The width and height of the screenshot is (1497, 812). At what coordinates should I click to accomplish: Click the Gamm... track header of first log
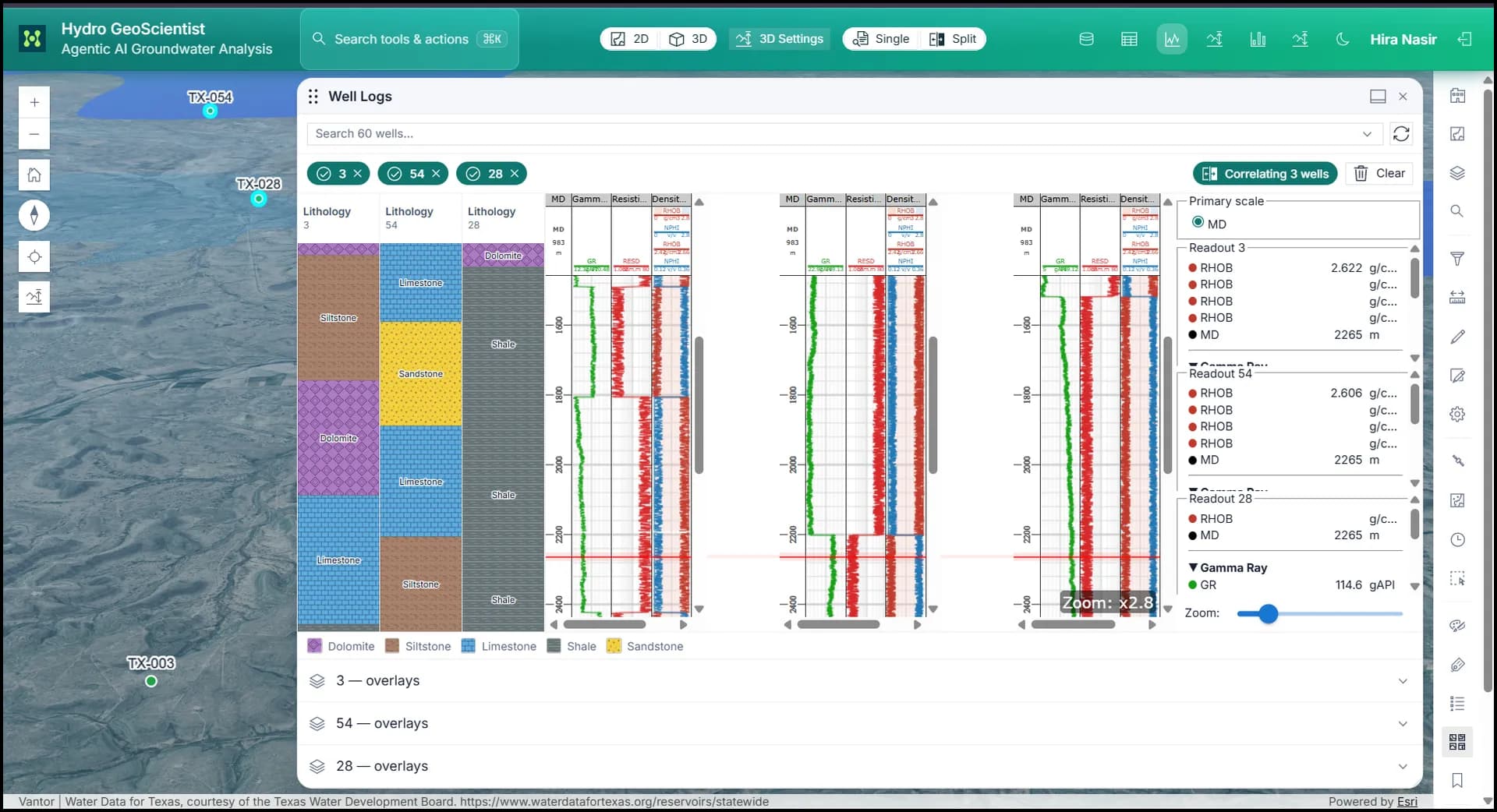click(x=590, y=199)
